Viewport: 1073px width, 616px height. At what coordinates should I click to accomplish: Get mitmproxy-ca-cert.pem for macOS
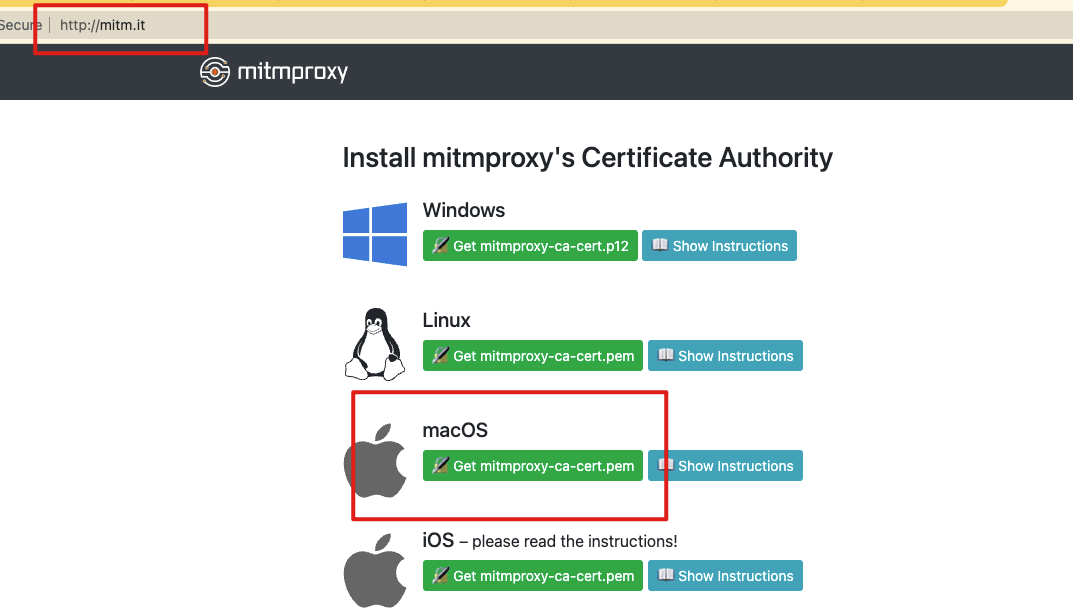[533, 465]
